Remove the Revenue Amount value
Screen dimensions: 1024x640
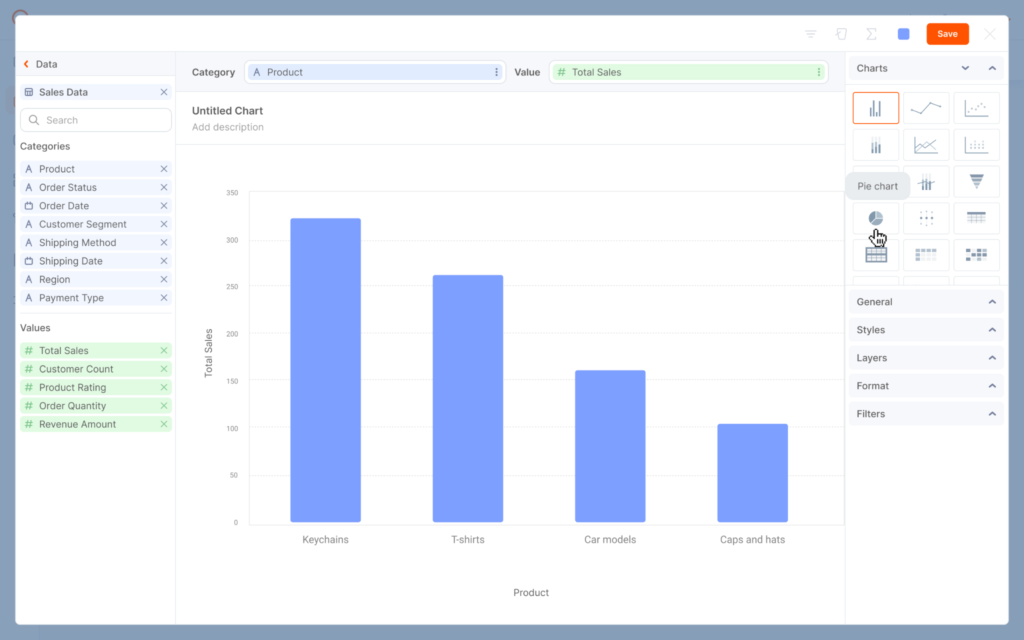pos(164,424)
